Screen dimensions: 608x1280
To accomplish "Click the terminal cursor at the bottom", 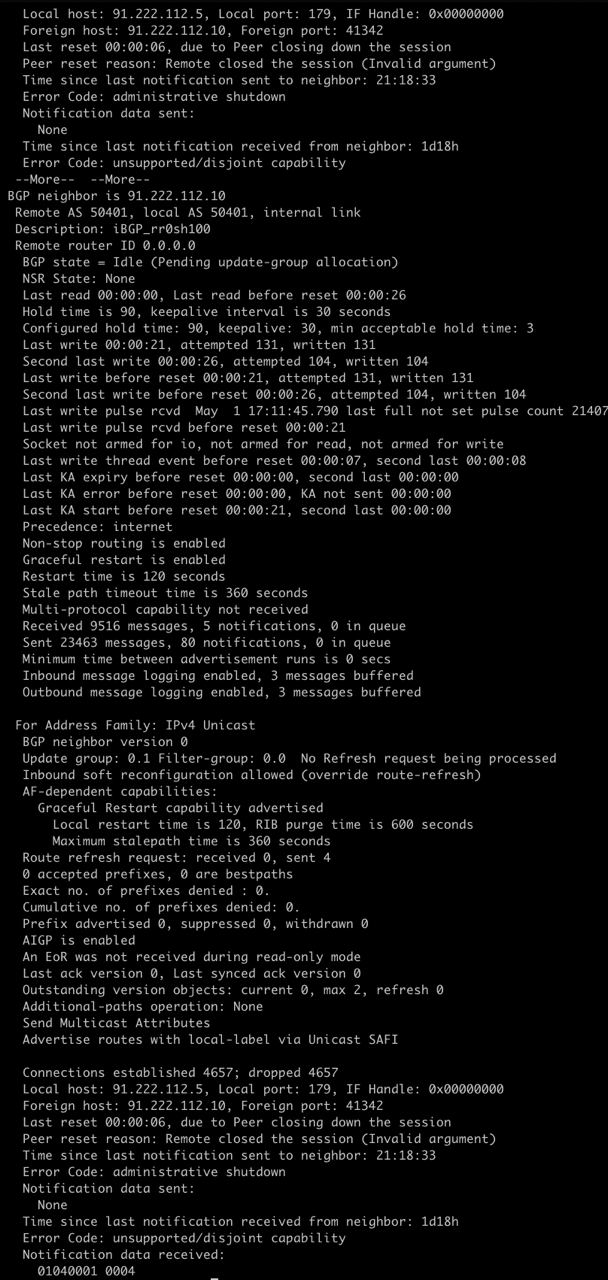I will point(214,1277).
